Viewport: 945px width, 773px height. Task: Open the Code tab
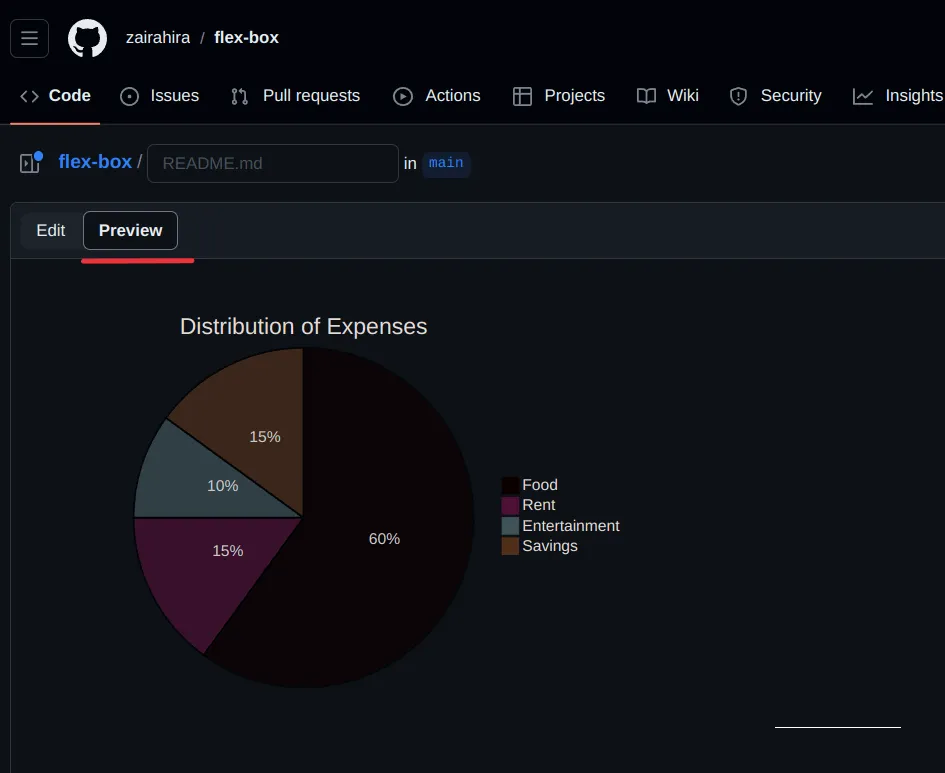pos(56,96)
